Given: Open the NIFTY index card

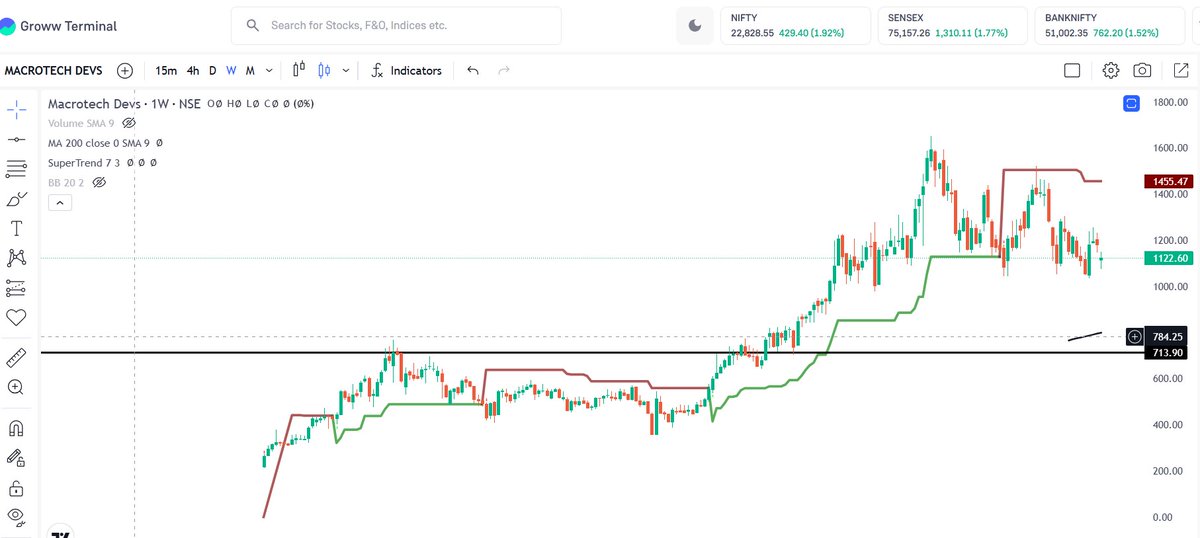Looking at the screenshot, I should tap(795, 26).
